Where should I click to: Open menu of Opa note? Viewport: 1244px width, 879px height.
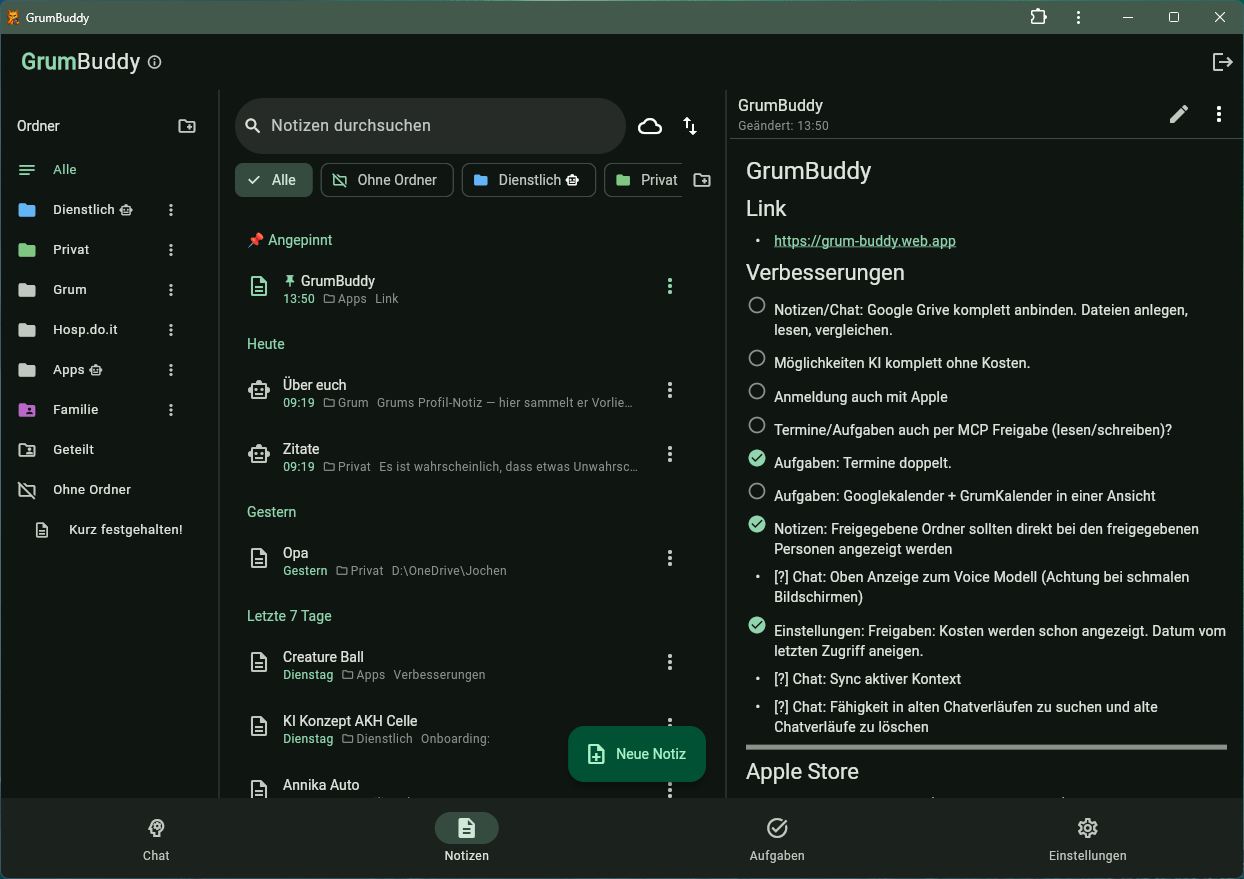670,558
